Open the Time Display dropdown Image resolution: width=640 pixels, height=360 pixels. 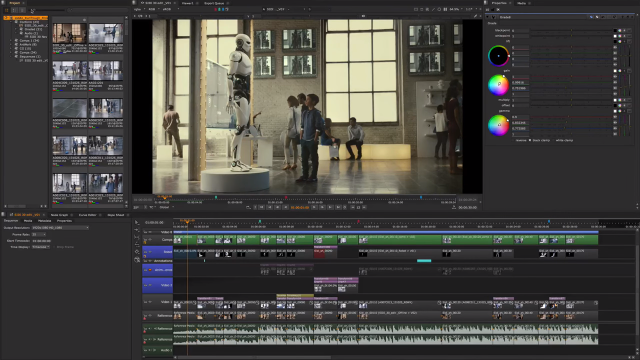[41, 247]
